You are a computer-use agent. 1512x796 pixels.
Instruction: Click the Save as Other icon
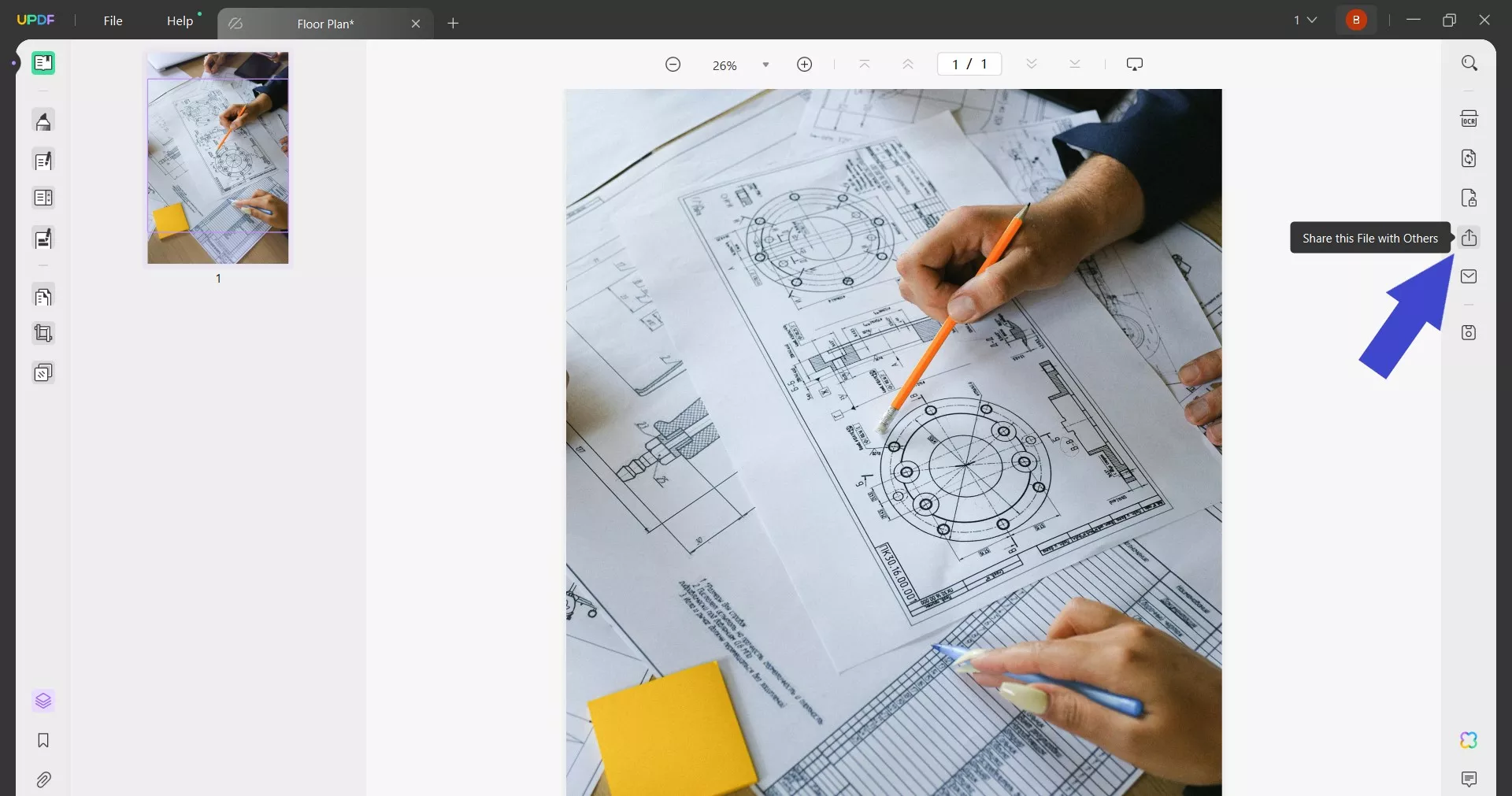(1469, 332)
